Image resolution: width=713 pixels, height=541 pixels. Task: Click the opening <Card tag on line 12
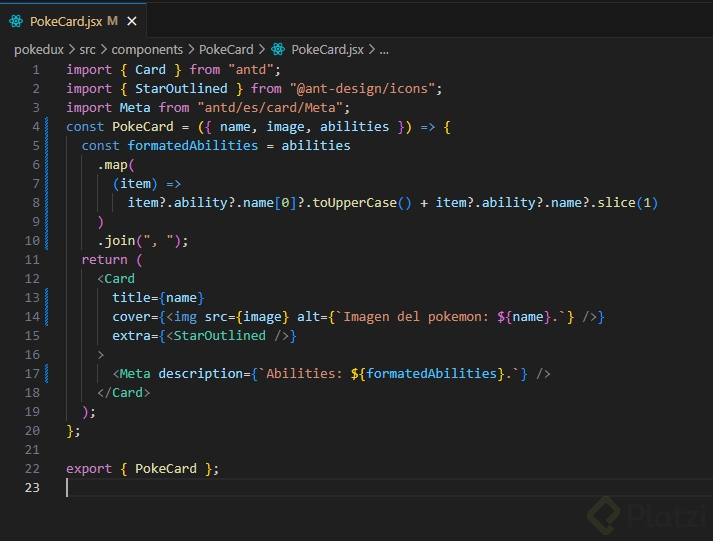(x=116, y=279)
